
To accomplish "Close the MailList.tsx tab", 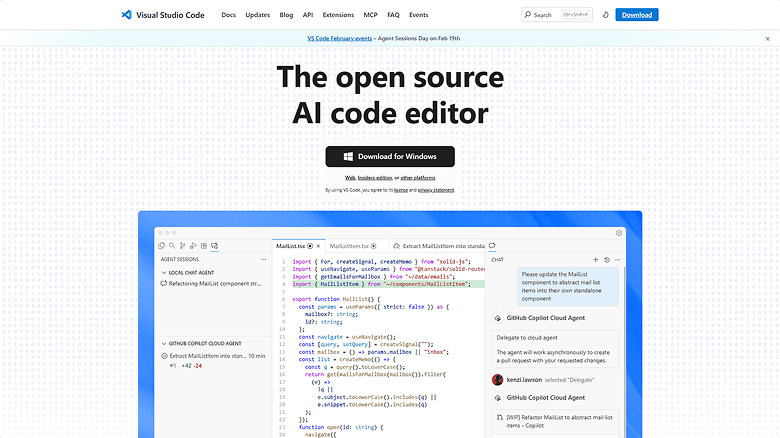I will (x=318, y=246).
